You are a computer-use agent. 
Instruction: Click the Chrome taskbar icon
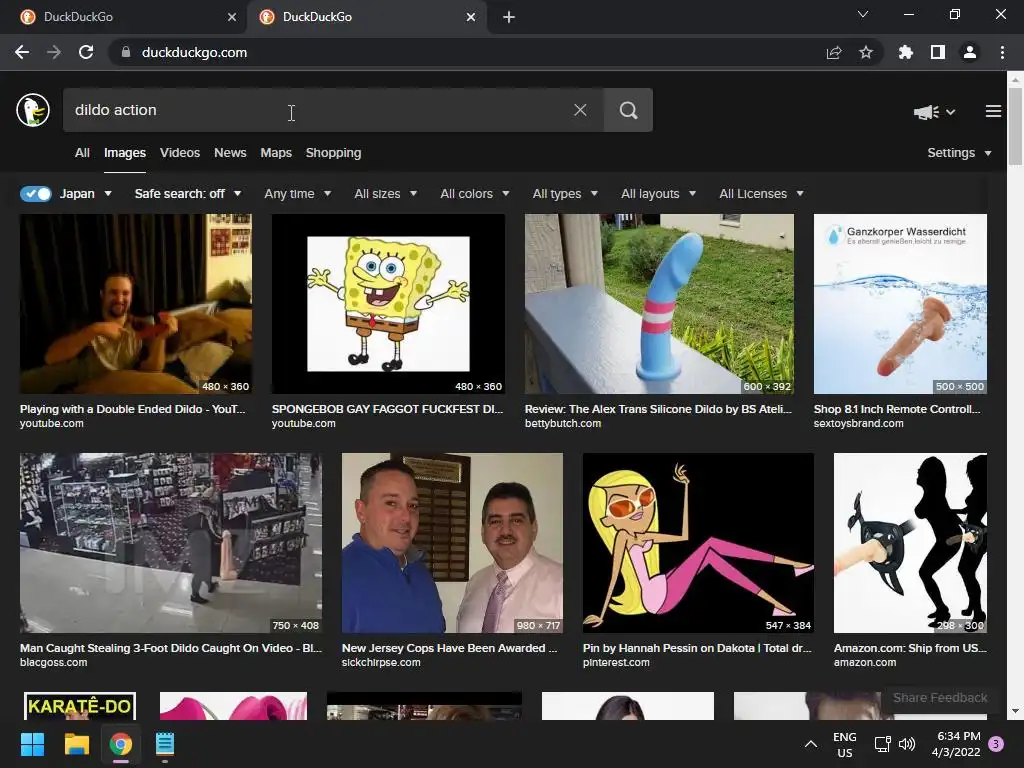[x=120, y=744]
